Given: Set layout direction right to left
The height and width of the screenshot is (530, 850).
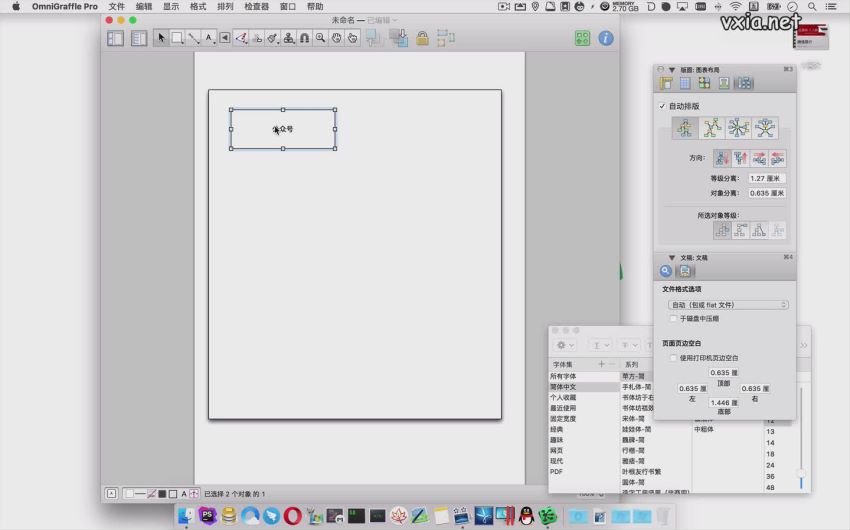Looking at the screenshot, I should 777,158.
